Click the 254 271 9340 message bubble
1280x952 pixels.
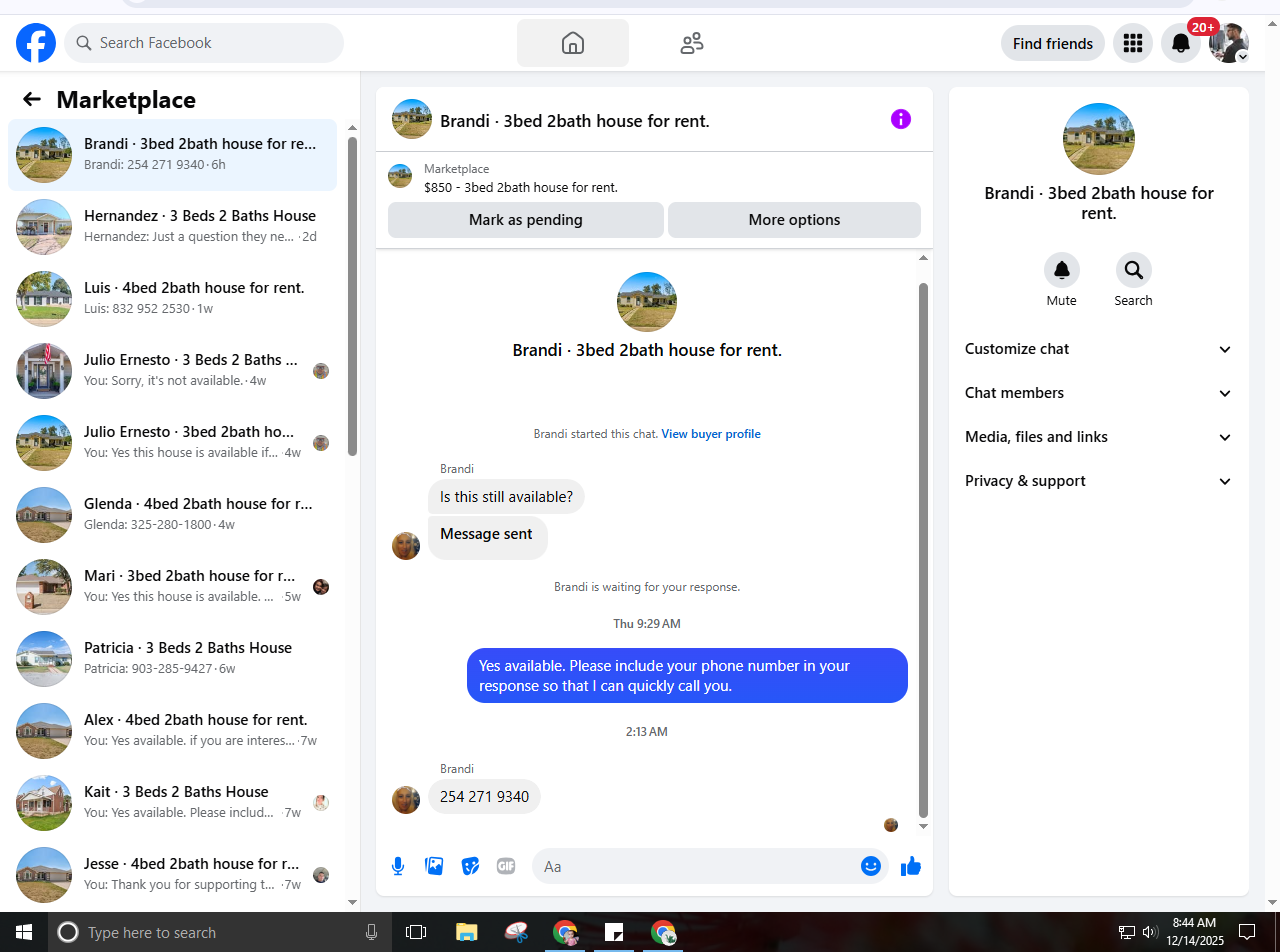pos(485,797)
